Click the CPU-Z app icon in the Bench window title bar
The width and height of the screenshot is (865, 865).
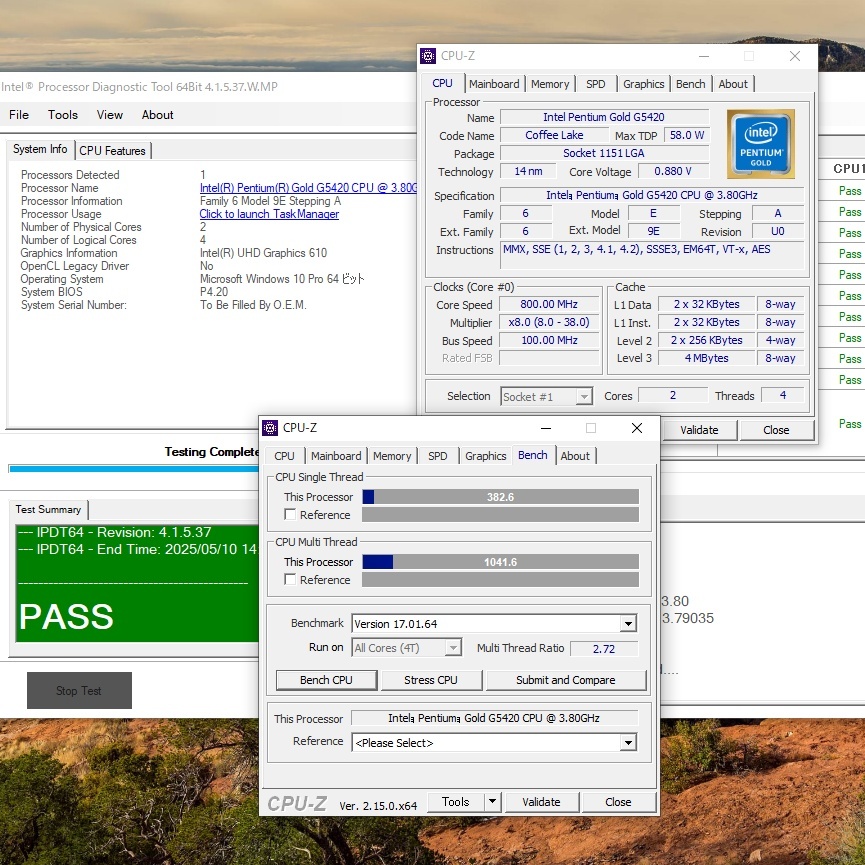click(x=270, y=428)
